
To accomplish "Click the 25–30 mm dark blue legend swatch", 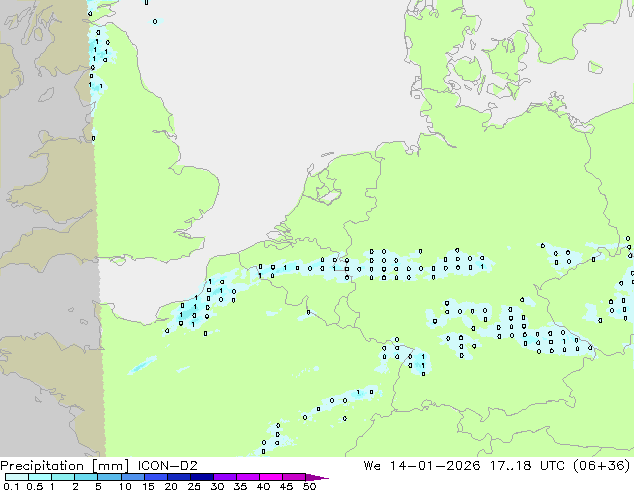I will coord(202,477).
